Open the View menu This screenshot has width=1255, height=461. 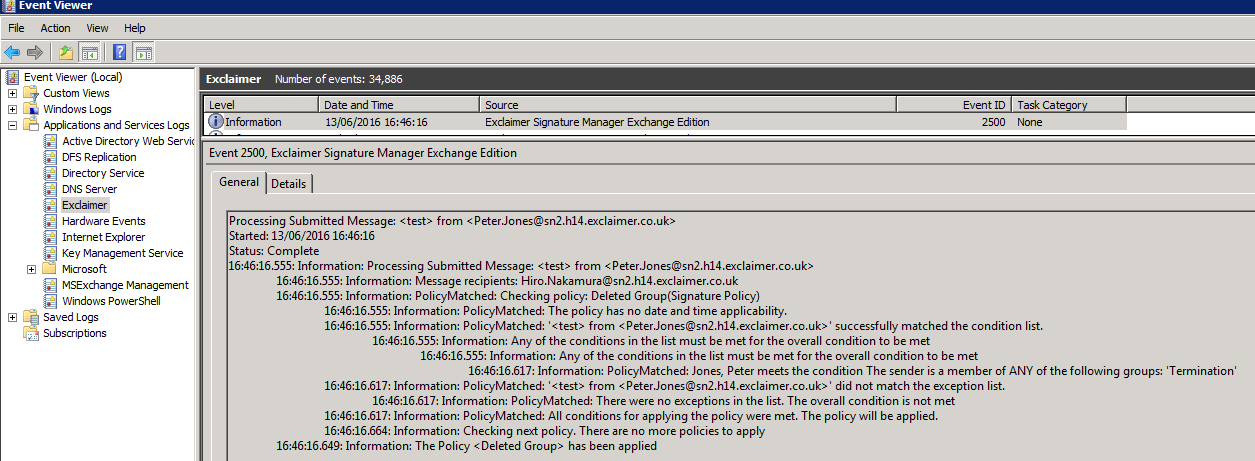97,28
